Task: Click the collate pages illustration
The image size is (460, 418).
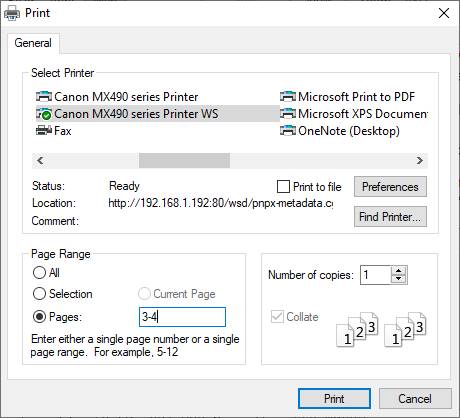Action: pyautogui.click(x=381, y=329)
